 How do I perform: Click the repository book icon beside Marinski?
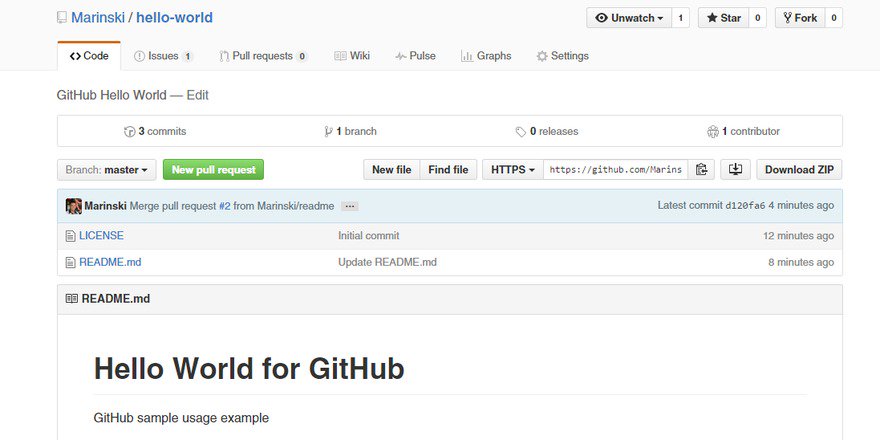(x=62, y=18)
